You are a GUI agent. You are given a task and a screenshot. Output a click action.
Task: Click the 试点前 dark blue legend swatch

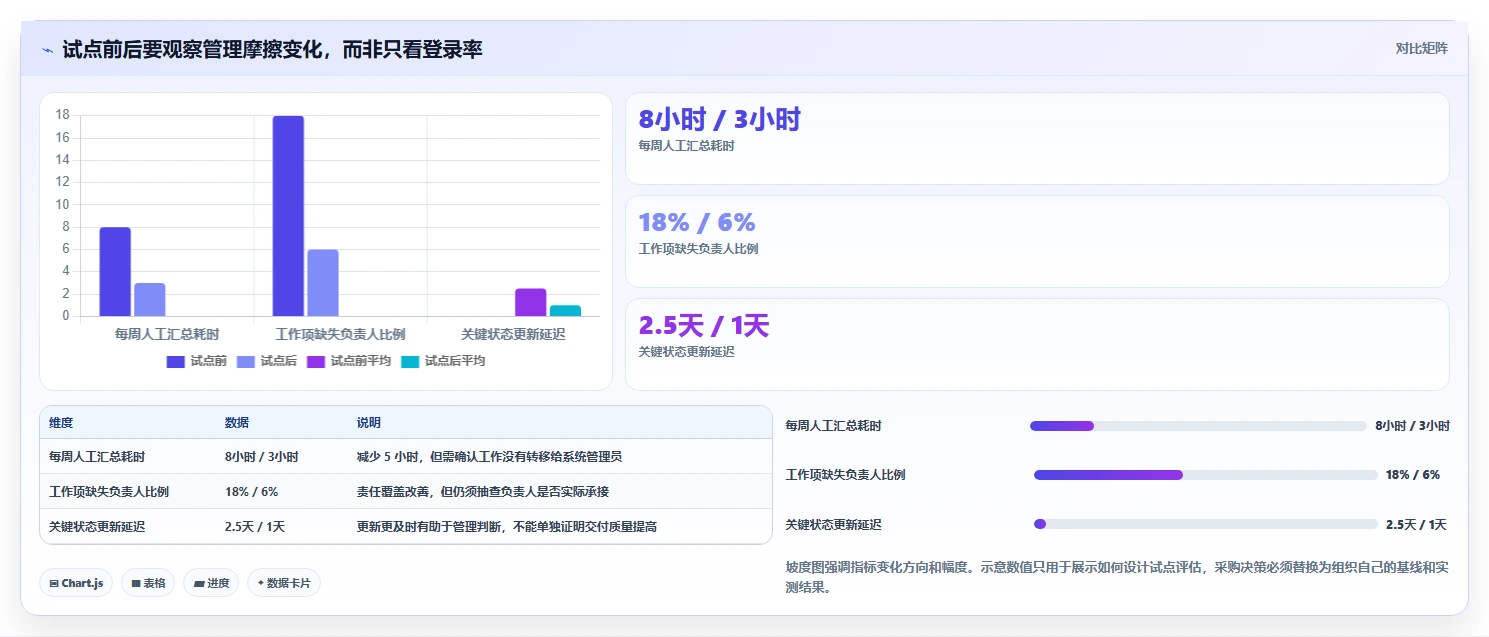pyautogui.click(x=176, y=361)
